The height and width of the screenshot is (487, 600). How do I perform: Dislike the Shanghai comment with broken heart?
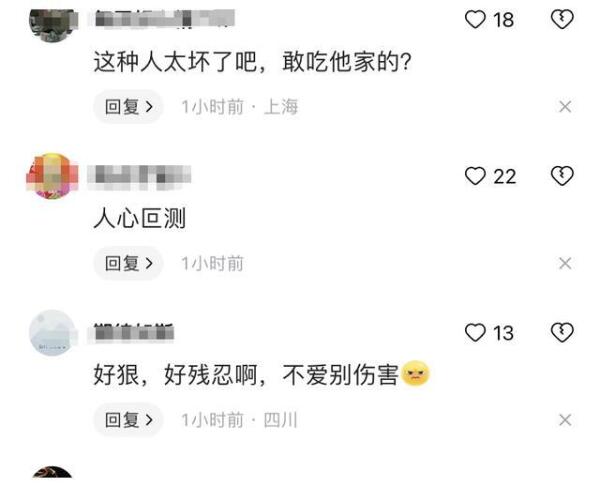pyautogui.click(x=562, y=19)
